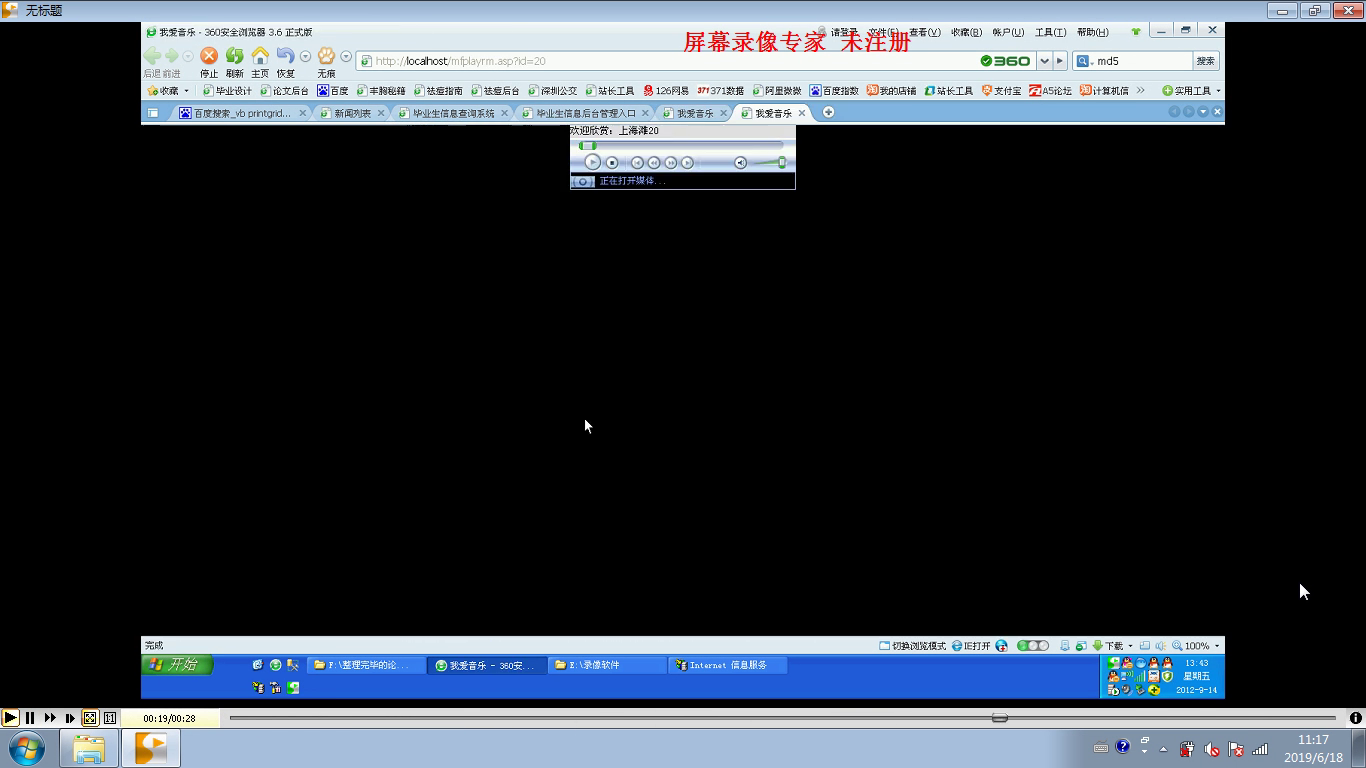
Task: Expand the Restore (恢复) dropdown arrow
Action: click(x=306, y=57)
